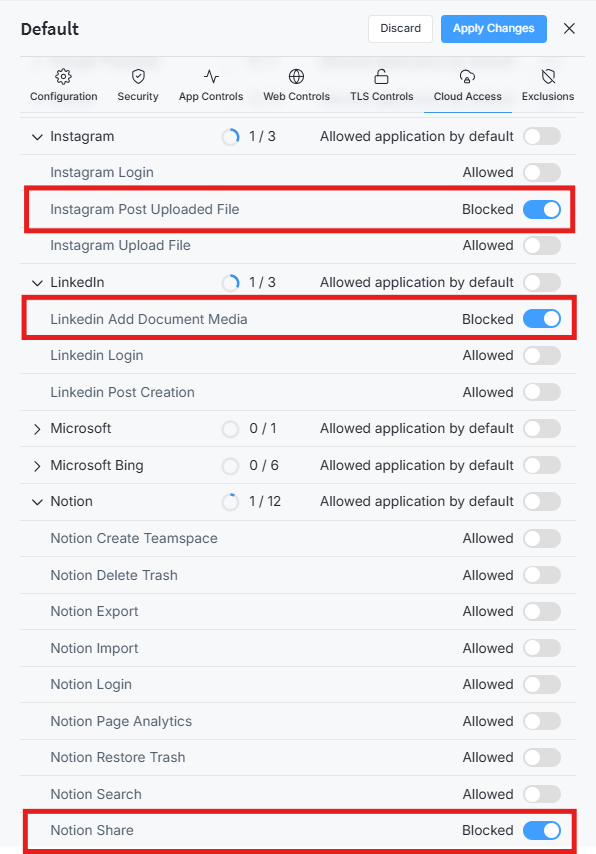Expand the Microsoft Bing application group
The image size is (596, 854).
[x=37, y=466]
